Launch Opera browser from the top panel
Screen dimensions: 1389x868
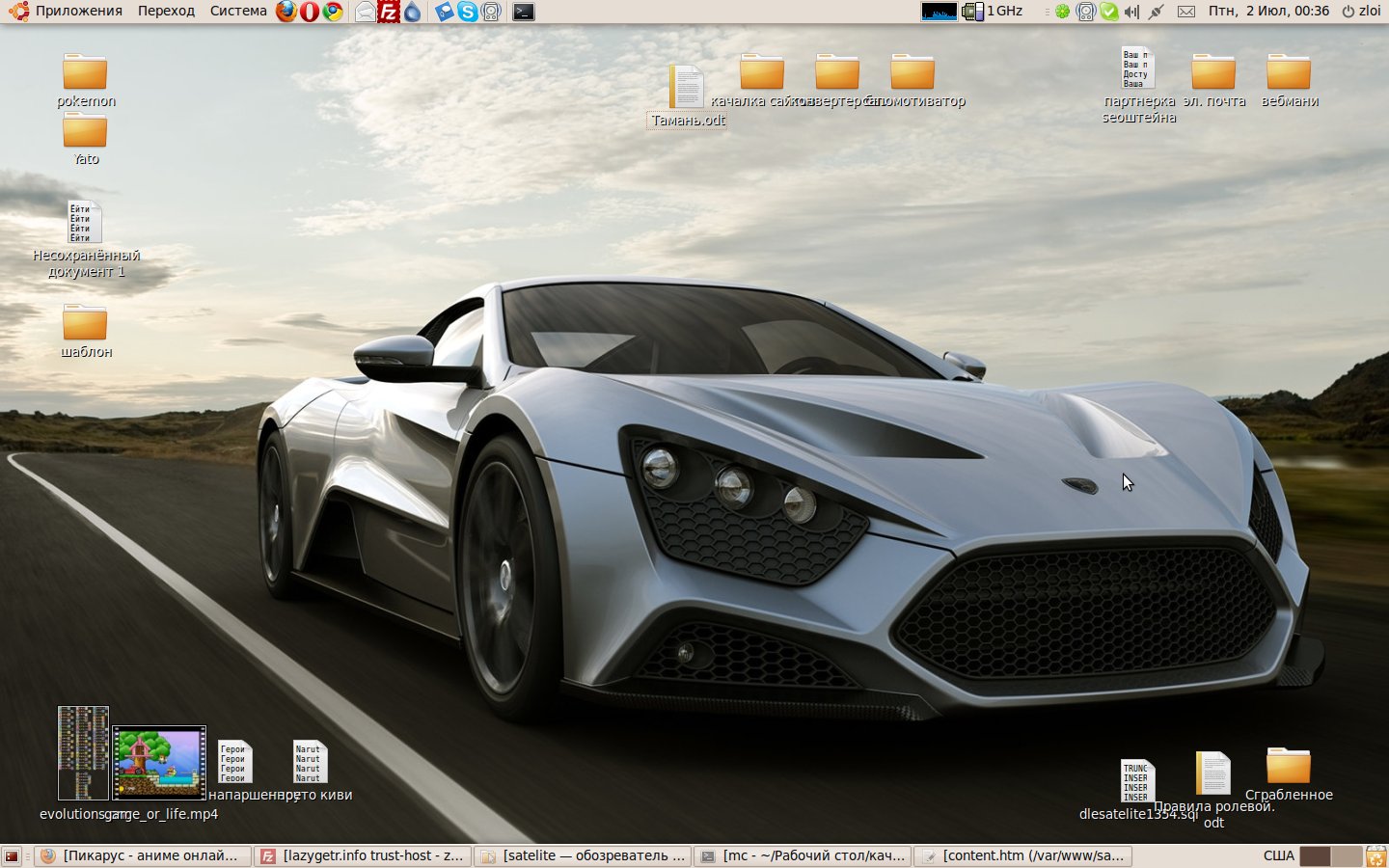[x=310, y=12]
